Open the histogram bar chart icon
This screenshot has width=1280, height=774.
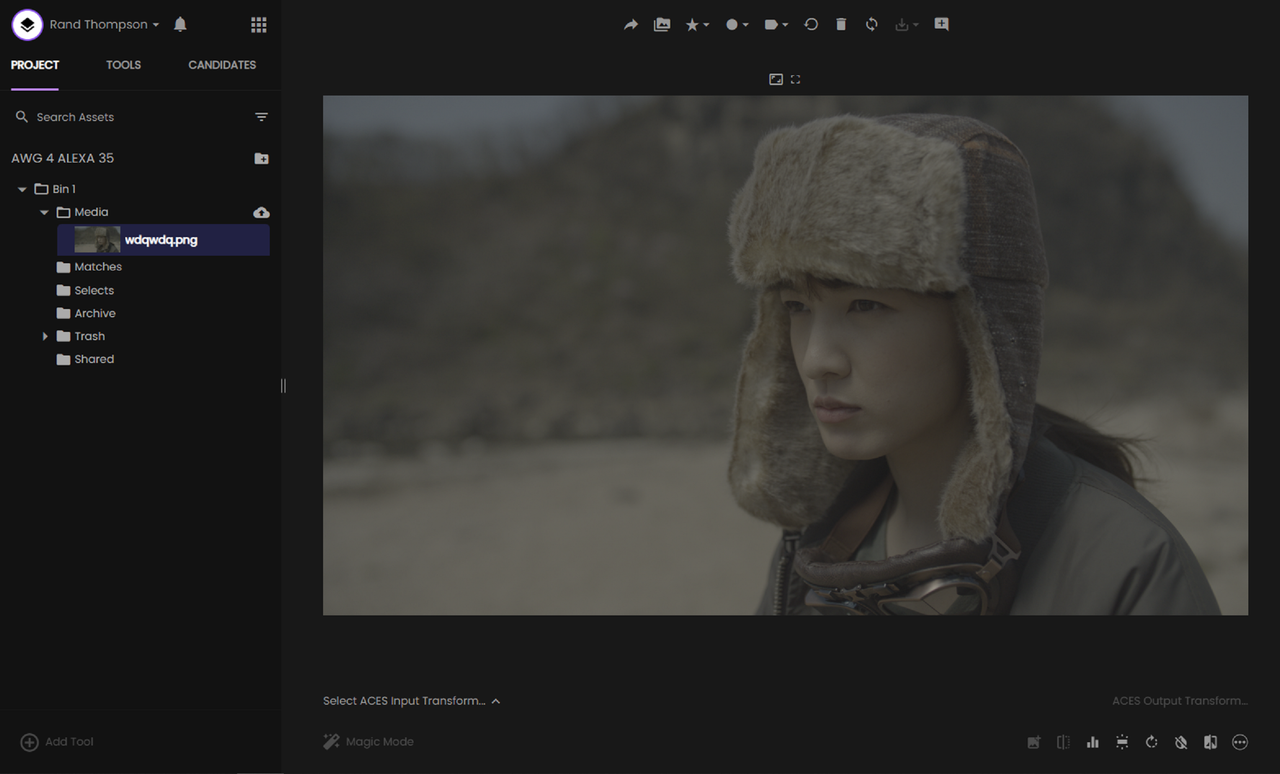(1093, 742)
